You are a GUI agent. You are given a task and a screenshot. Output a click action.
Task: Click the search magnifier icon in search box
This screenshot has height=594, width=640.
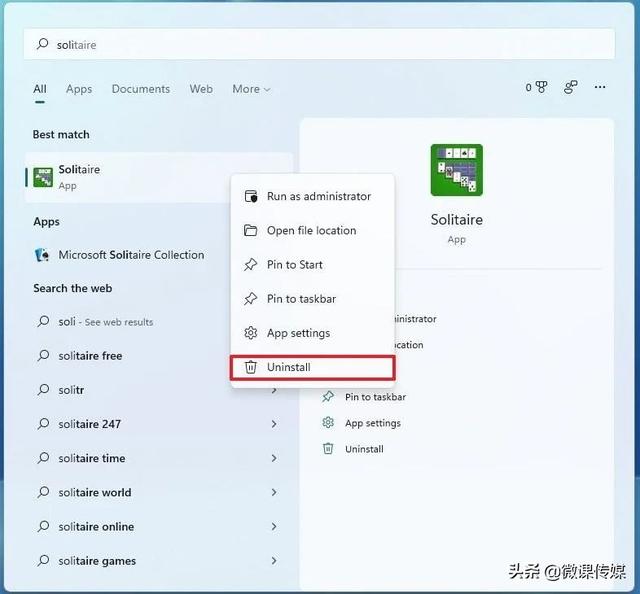point(42,44)
